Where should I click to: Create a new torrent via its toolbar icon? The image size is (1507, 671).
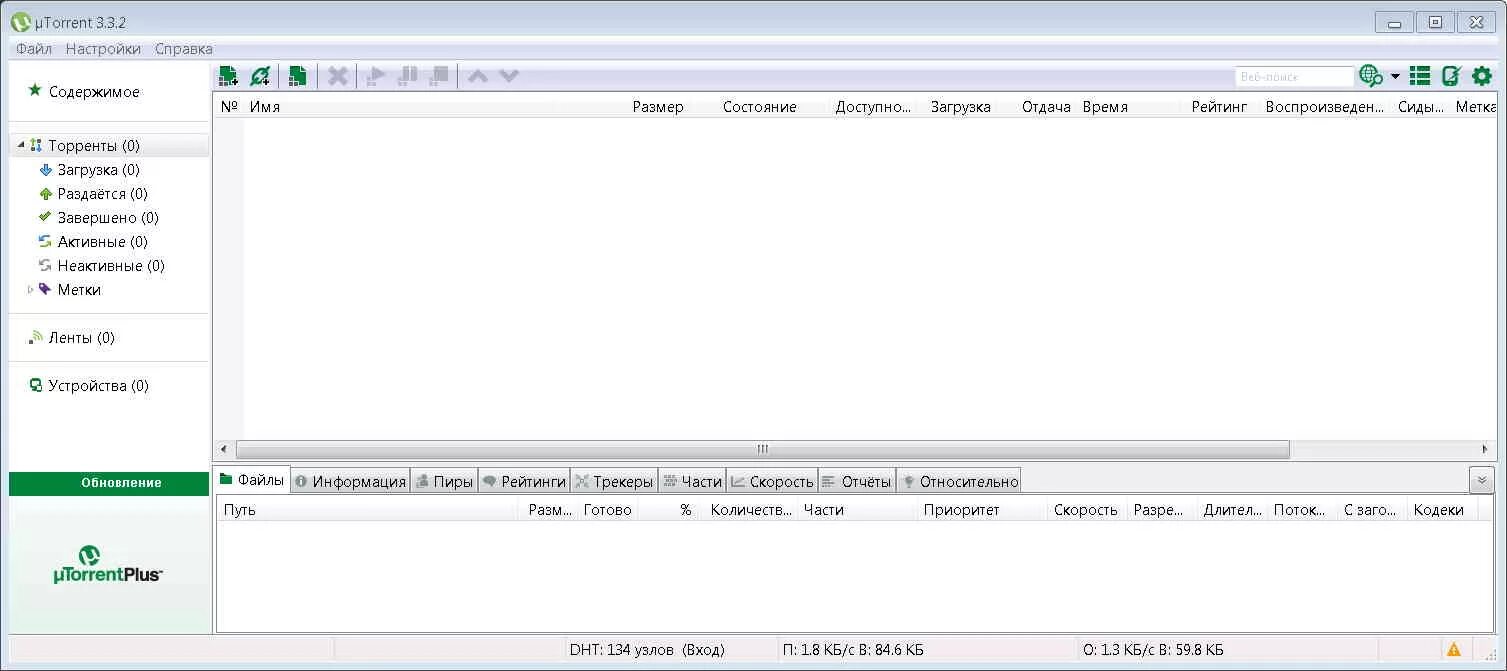[297, 75]
